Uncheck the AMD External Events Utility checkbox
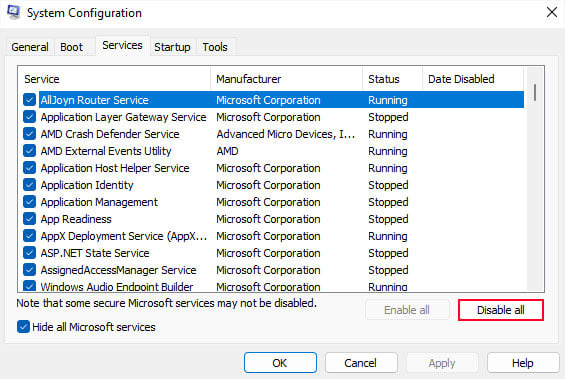Viewport: 565px width, 379px height. click(29, 151)
